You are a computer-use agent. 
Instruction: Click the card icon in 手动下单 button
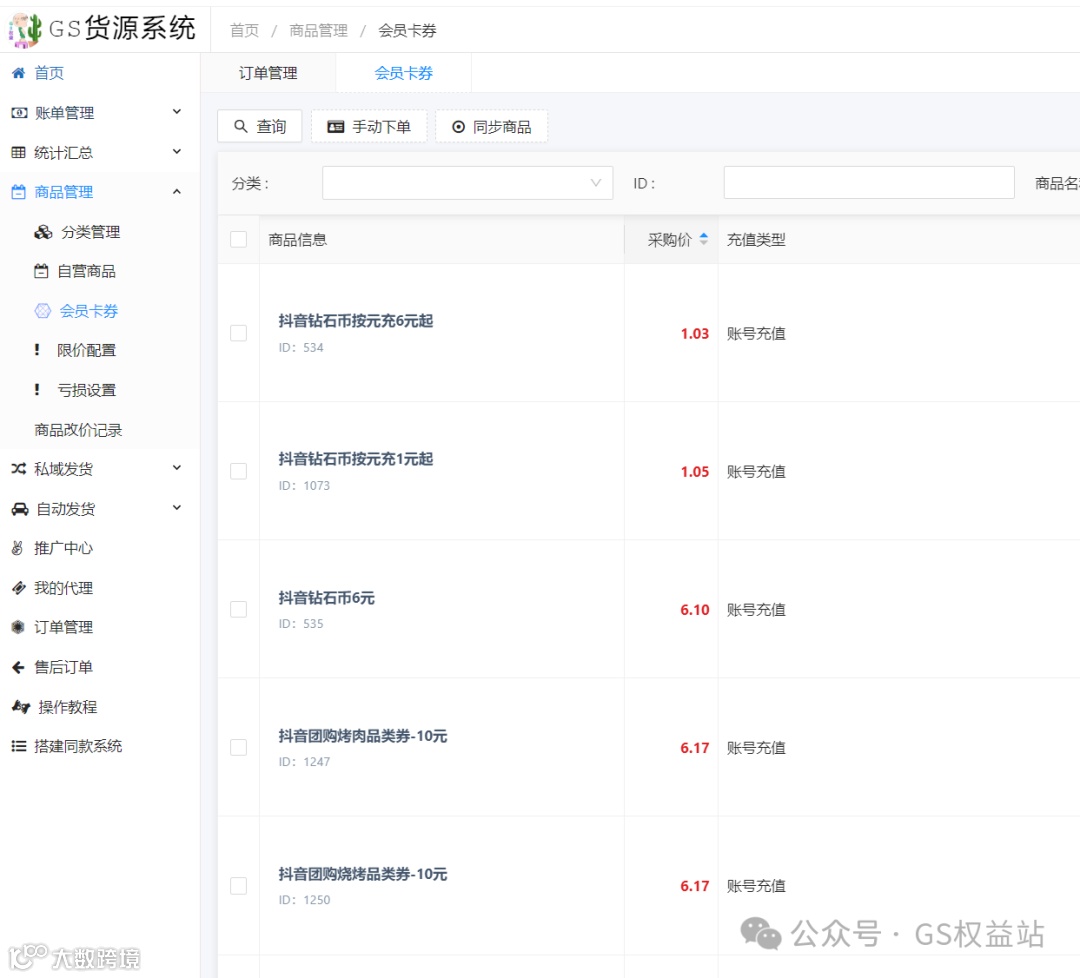click(335, 127)
